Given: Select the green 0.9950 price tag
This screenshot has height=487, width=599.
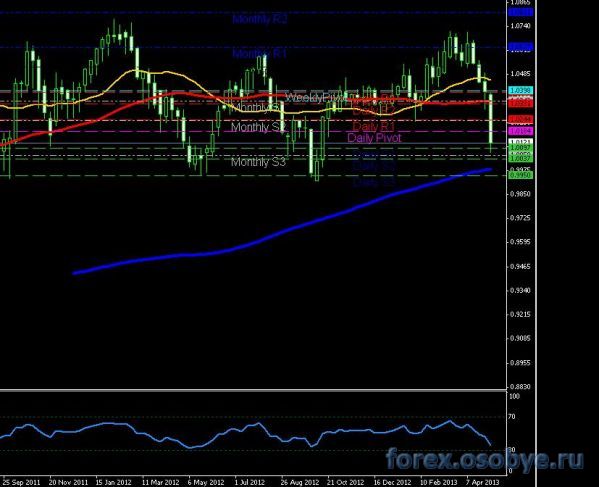Looking at the screenshot, I should [520, 175].
